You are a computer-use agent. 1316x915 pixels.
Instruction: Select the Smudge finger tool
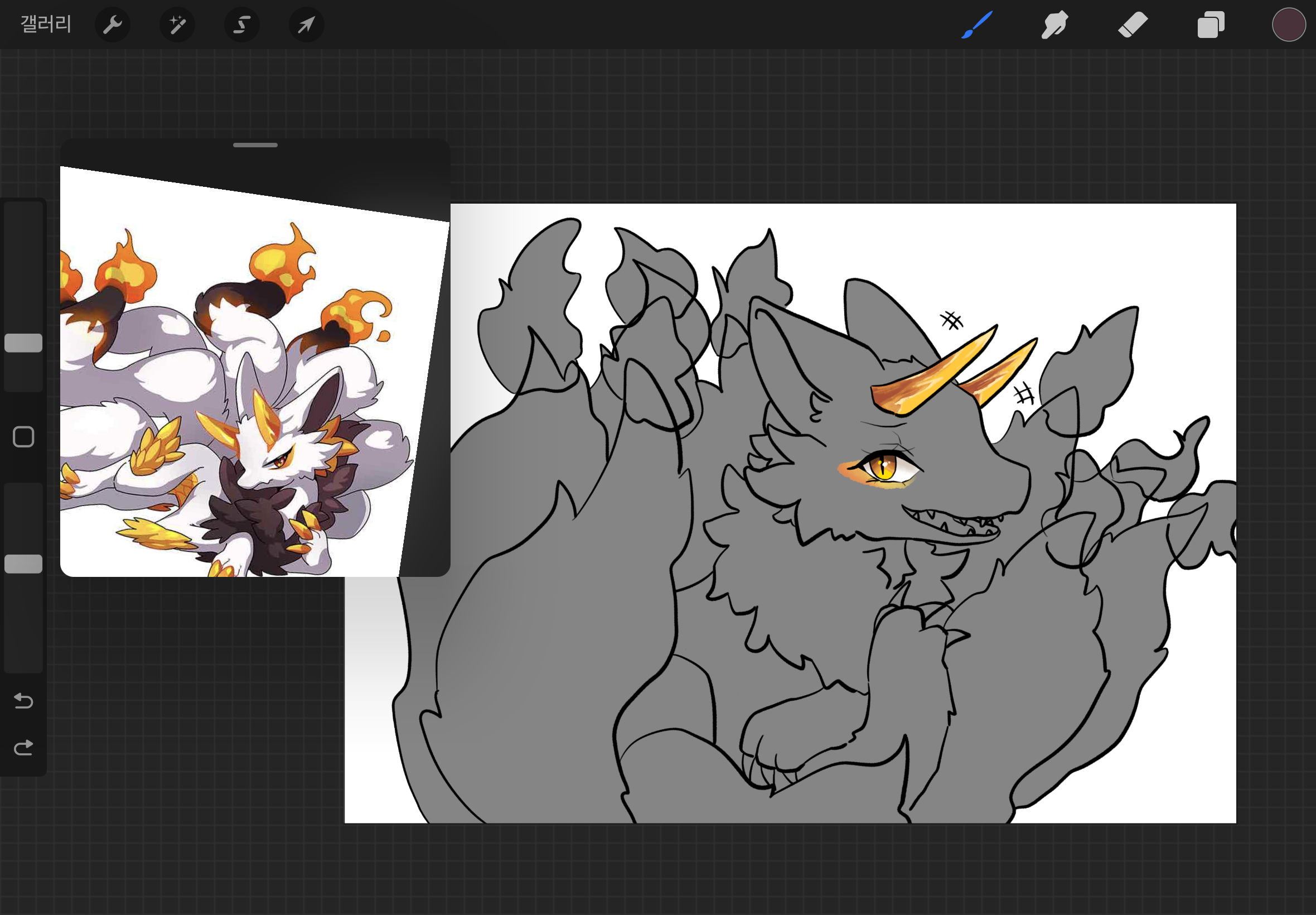[x=1054, y=25]
